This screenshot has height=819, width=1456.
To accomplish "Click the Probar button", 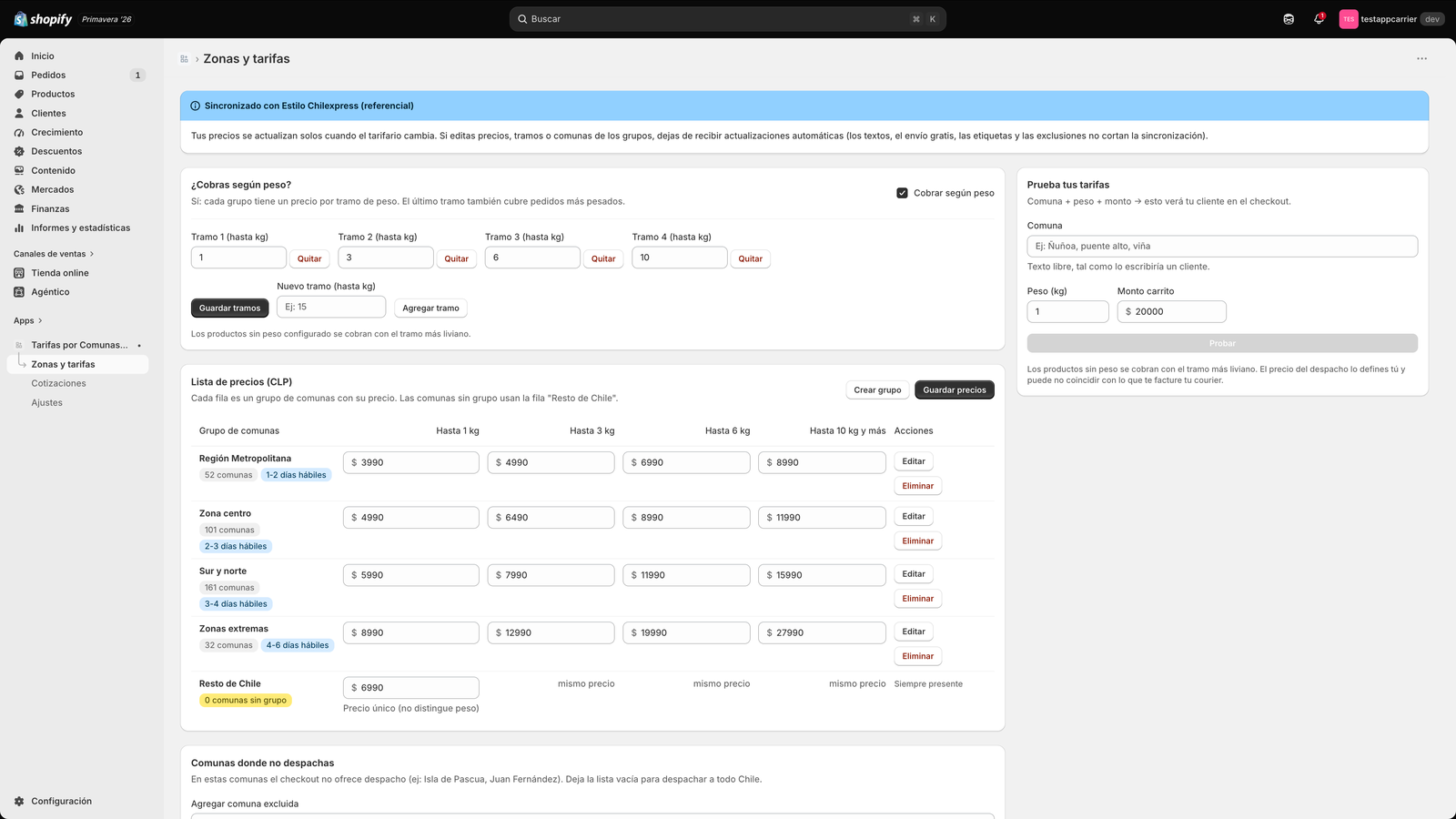I will click(x=1222, y=343).
